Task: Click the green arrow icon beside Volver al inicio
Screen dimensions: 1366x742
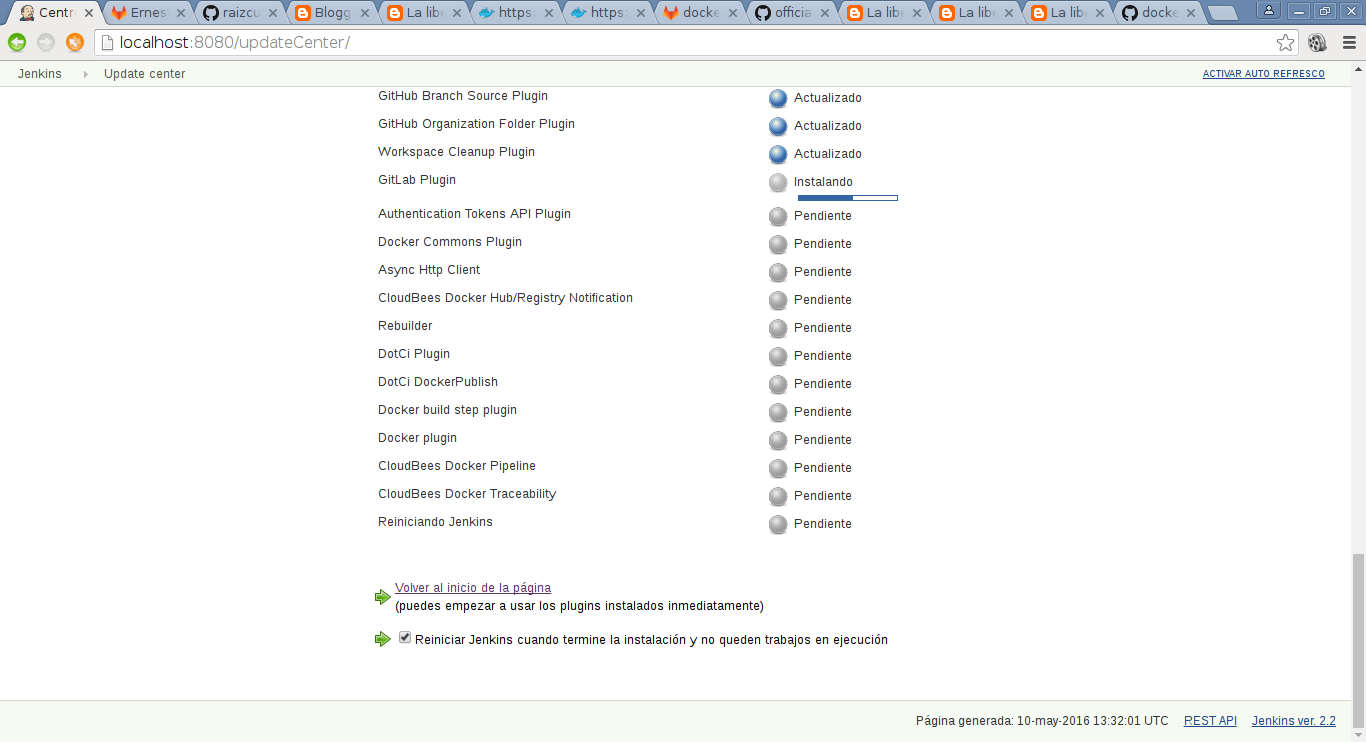Action: [382, 597]
